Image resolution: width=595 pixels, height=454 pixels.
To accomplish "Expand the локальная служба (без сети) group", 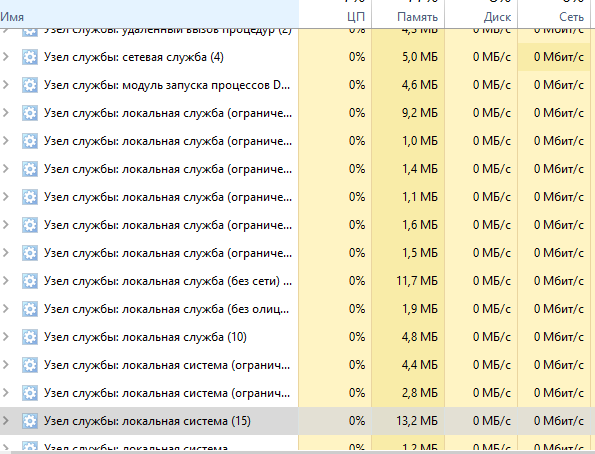I will pyautogui.click(x=6, y=281).
